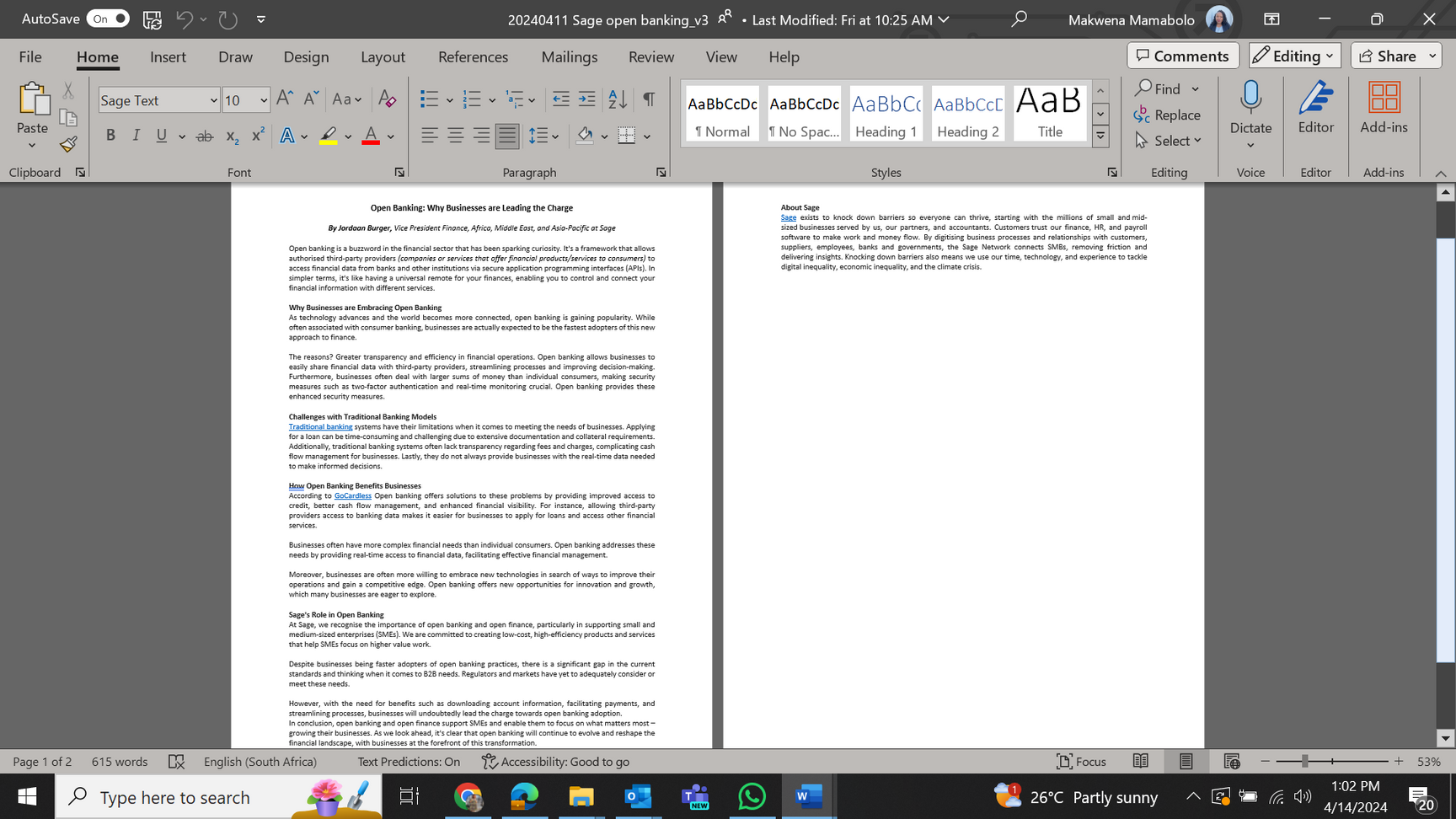Turn off the AutoSave switch
The width and height of the screenshot is (1456, 819).
coord(108,19)
